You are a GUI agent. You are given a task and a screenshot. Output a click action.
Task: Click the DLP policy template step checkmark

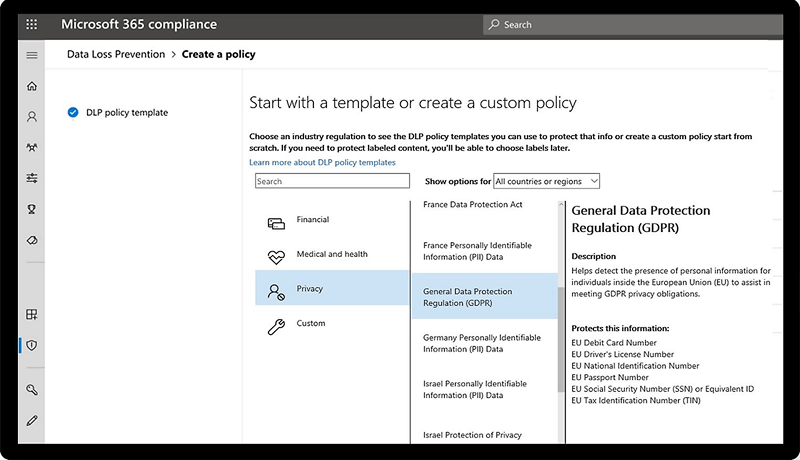pos(73,113)
